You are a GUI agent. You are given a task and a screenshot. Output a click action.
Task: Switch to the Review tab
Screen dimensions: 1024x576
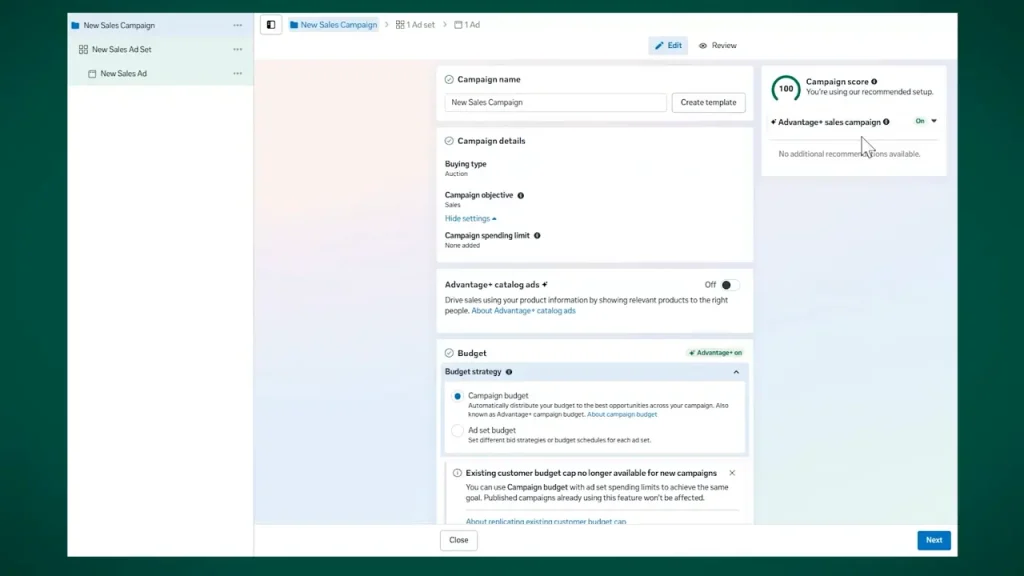(718, 46)
